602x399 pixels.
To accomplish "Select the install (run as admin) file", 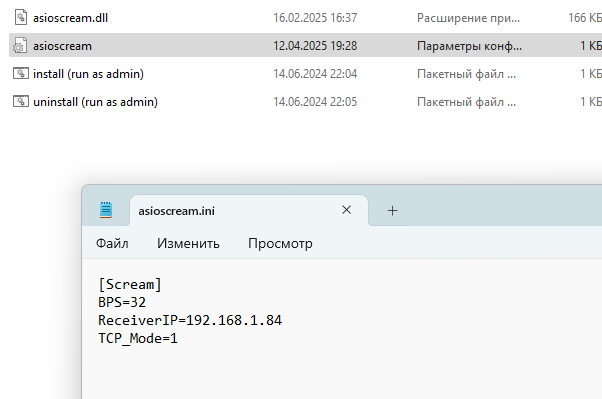I will tap(88, 74).
